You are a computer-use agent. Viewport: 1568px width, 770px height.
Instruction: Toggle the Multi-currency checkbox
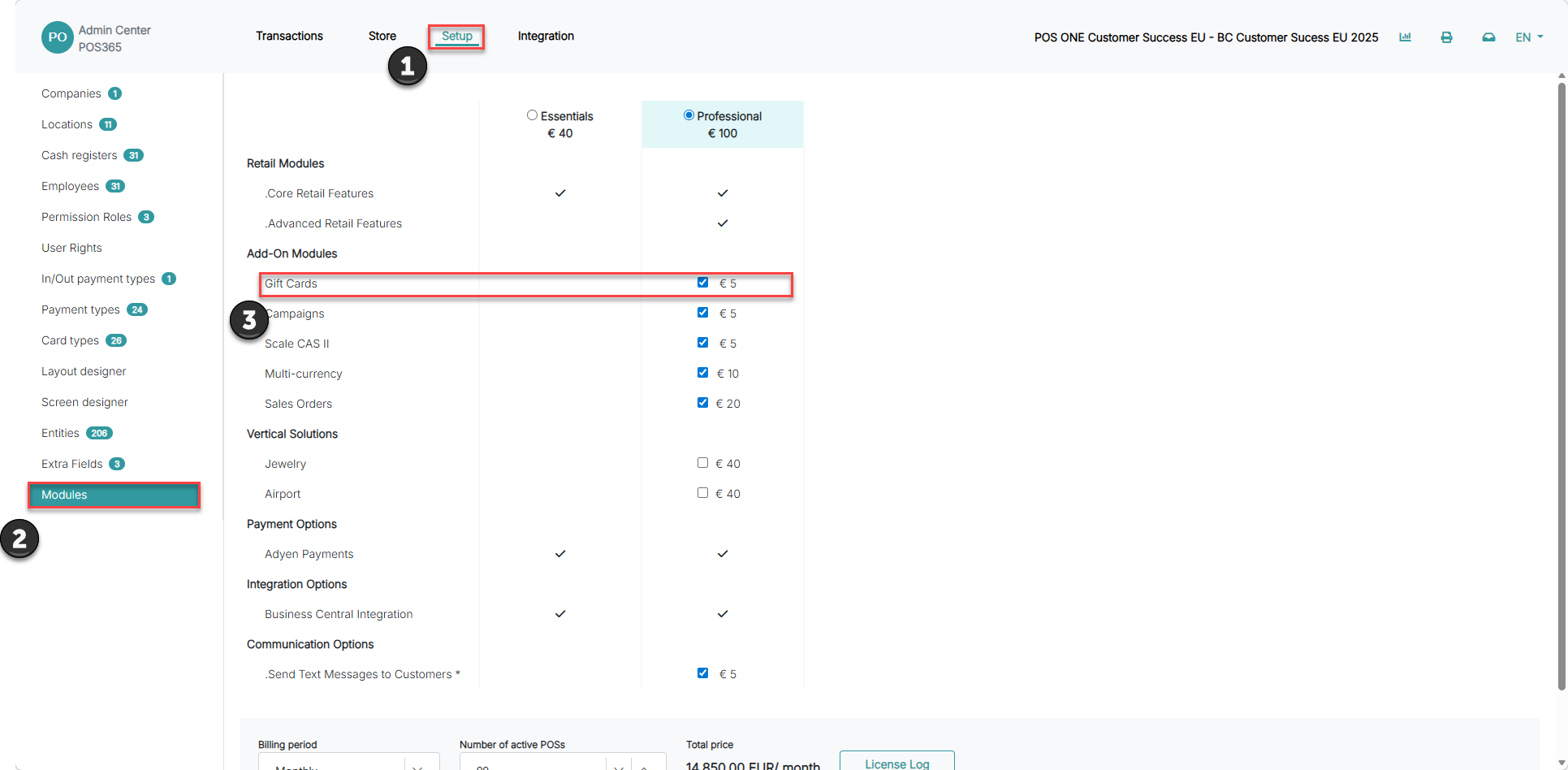[x=702, y=373]
